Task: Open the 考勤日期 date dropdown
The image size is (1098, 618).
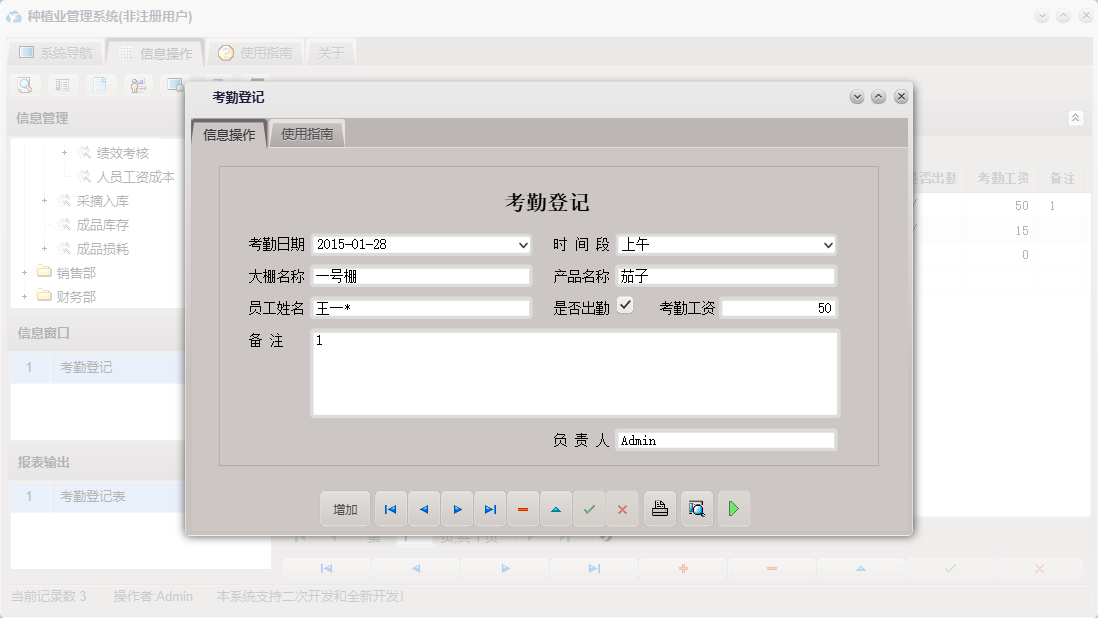Action: click(523, 244)
